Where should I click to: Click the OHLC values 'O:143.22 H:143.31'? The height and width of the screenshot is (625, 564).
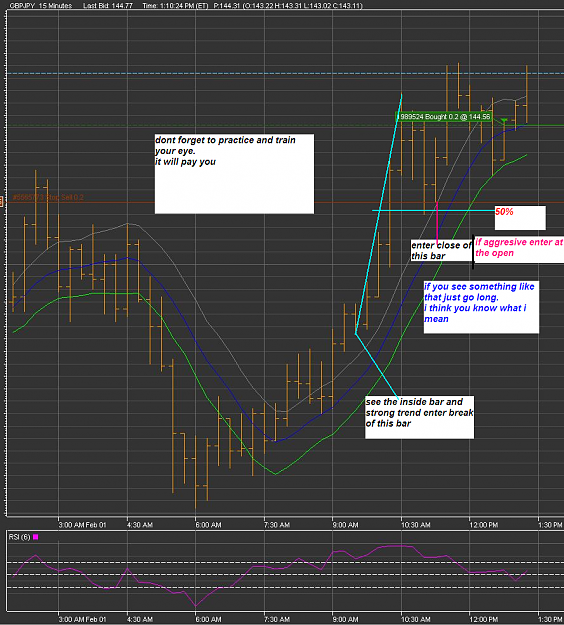pyautogui.click(x=275, y=6)
